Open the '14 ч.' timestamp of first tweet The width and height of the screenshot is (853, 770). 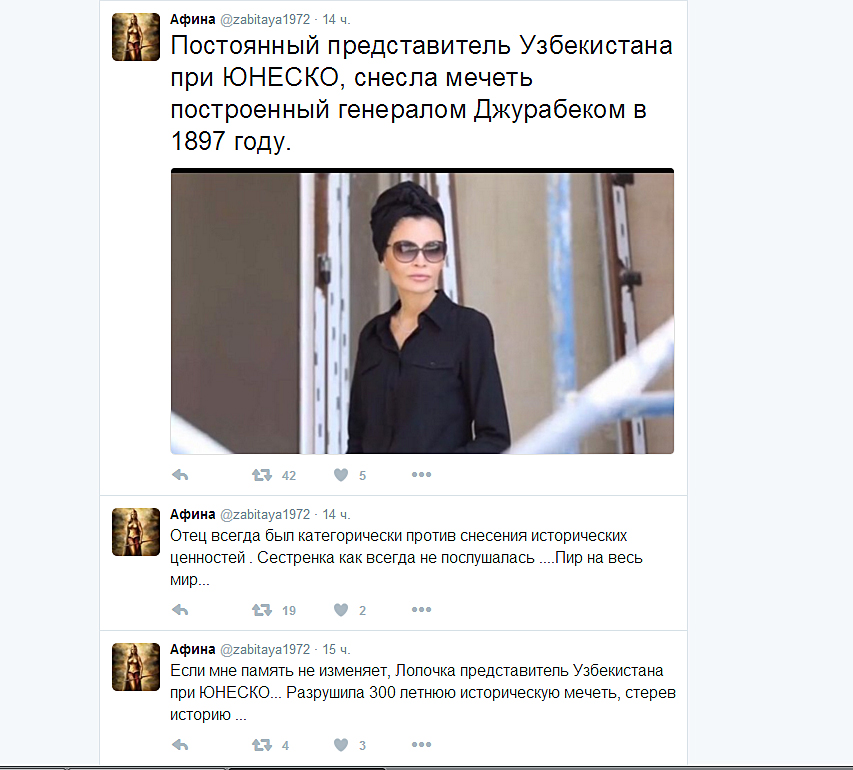click(336, 20)
